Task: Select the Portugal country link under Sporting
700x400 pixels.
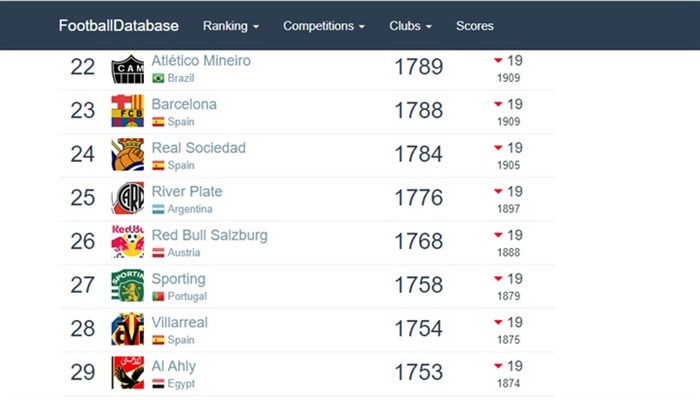Action: (187, 296)
